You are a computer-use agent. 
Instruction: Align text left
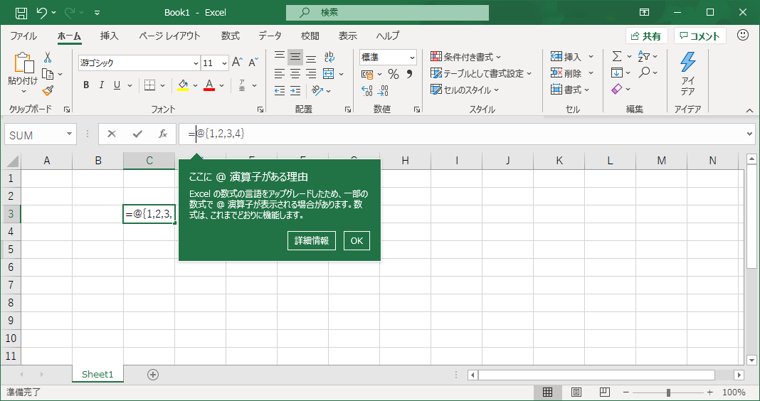[280, 74]
